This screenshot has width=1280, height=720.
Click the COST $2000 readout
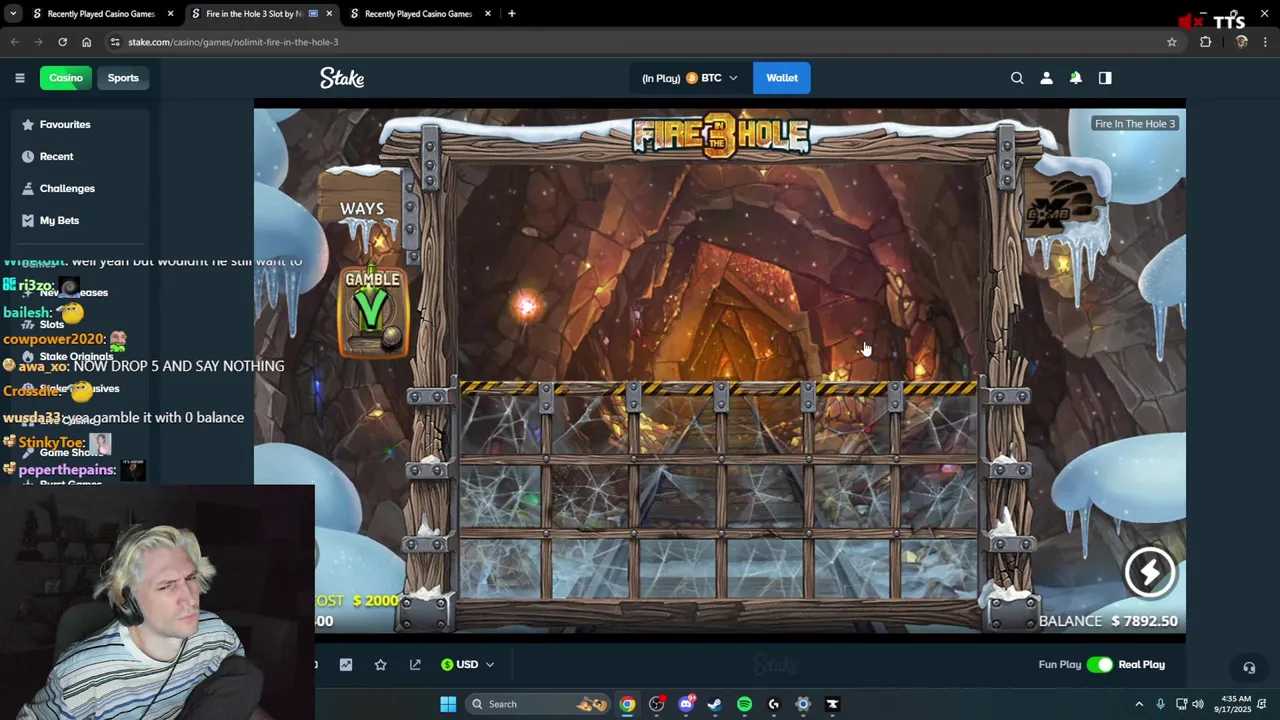pos(357,600)
